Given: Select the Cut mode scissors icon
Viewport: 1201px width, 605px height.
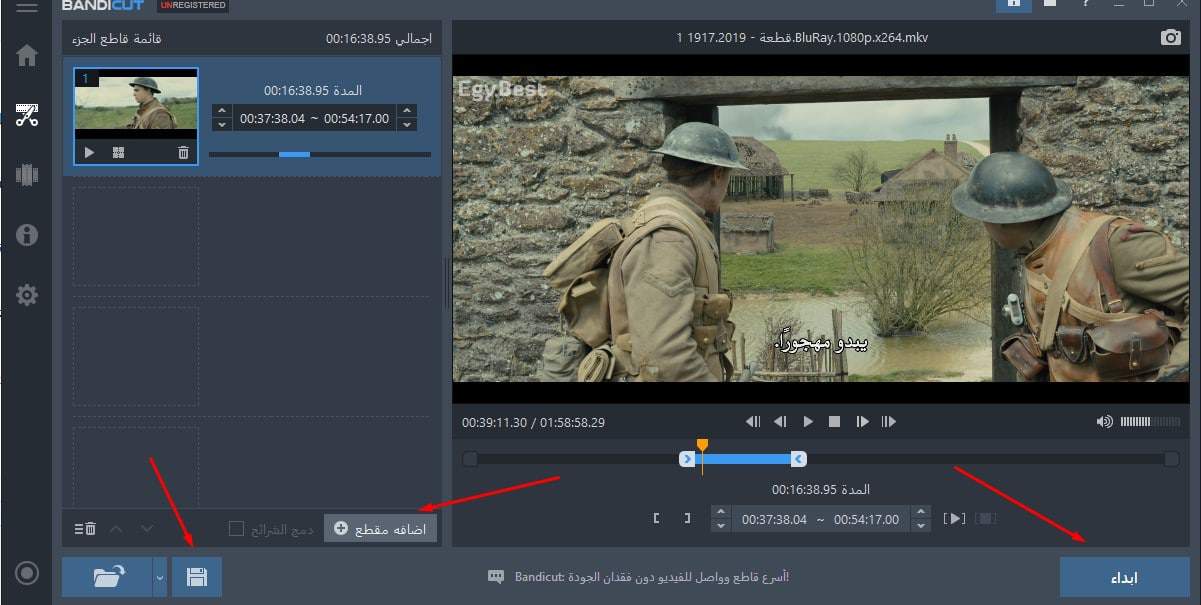Looking at the screenshot, I should click(x=27, y=115).
